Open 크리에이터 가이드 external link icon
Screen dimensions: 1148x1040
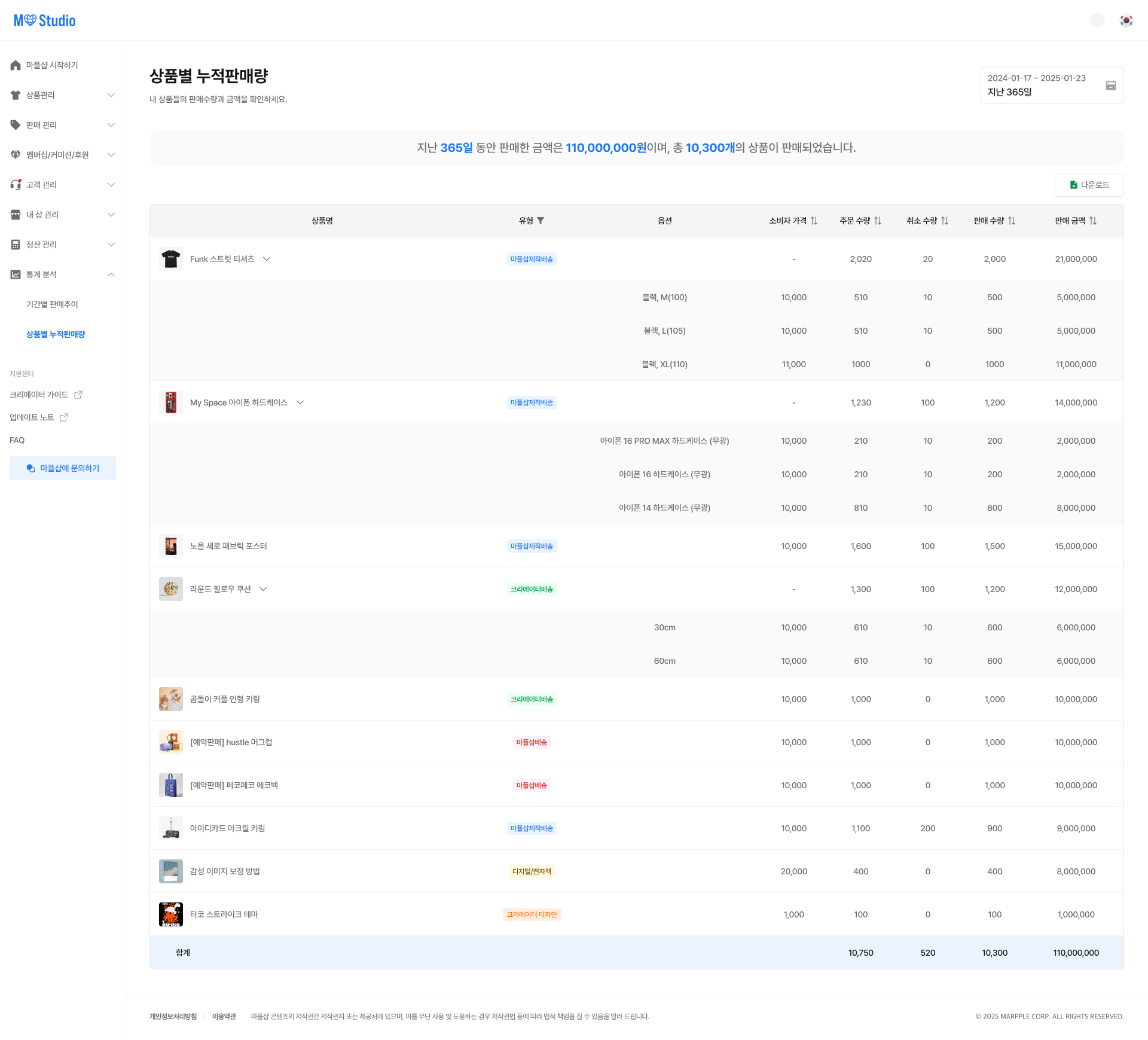coord(78,395)
